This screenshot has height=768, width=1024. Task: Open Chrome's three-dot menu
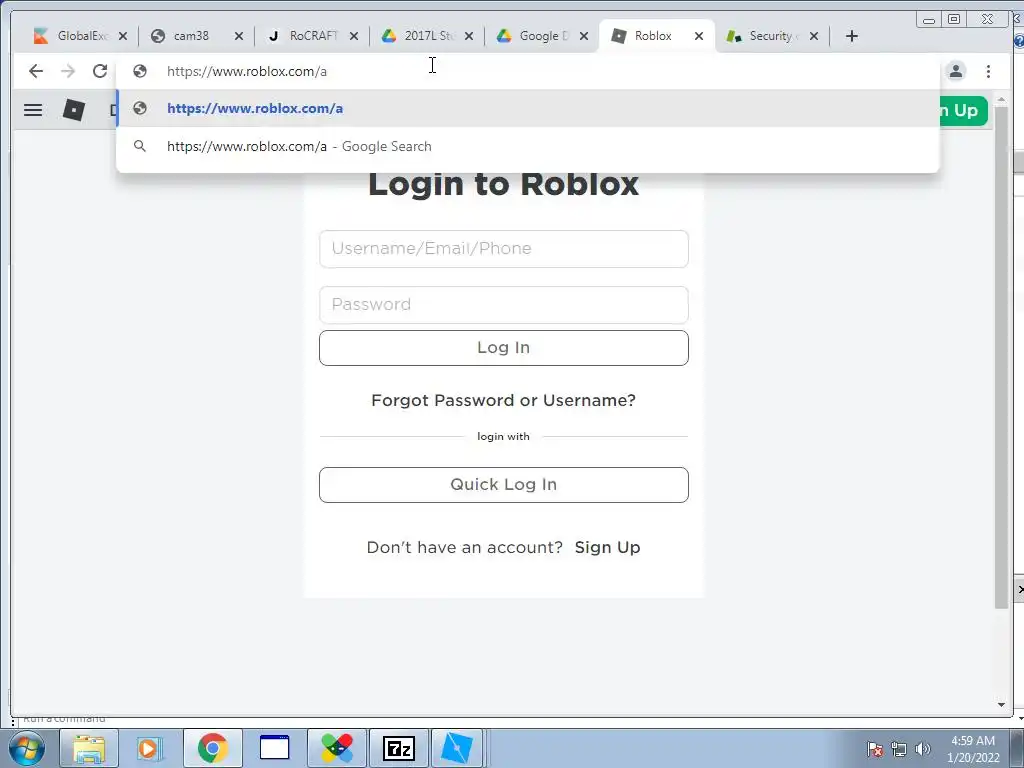click(988, 71)
